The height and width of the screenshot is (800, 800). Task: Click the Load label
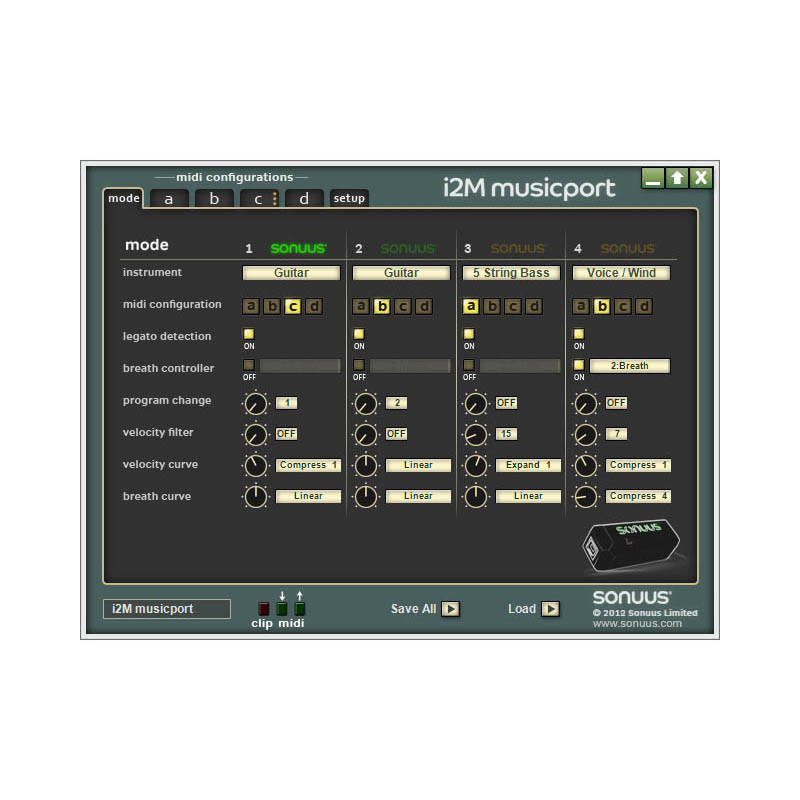(x=522, y=609)
